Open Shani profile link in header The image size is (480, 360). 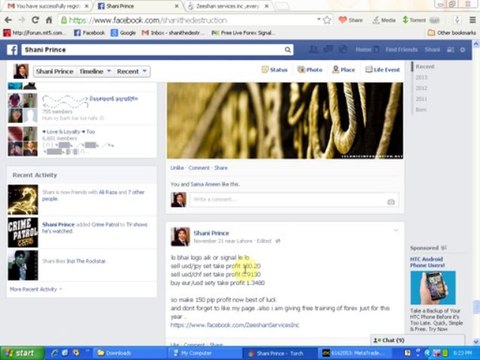coord(432,50)
